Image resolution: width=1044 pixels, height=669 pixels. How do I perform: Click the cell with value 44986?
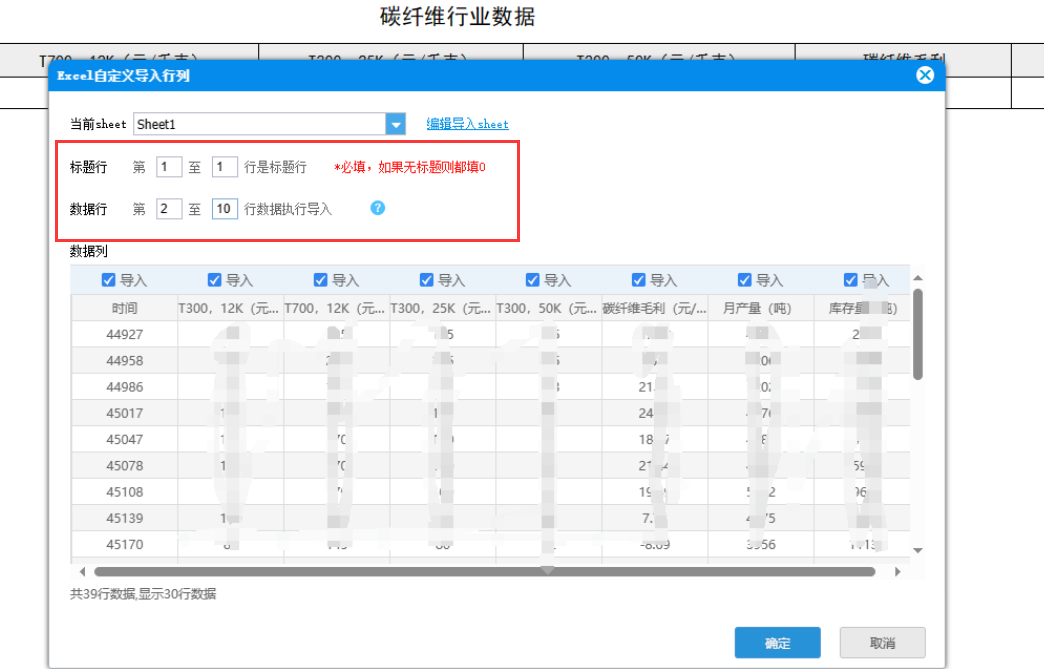click(125, 387)
